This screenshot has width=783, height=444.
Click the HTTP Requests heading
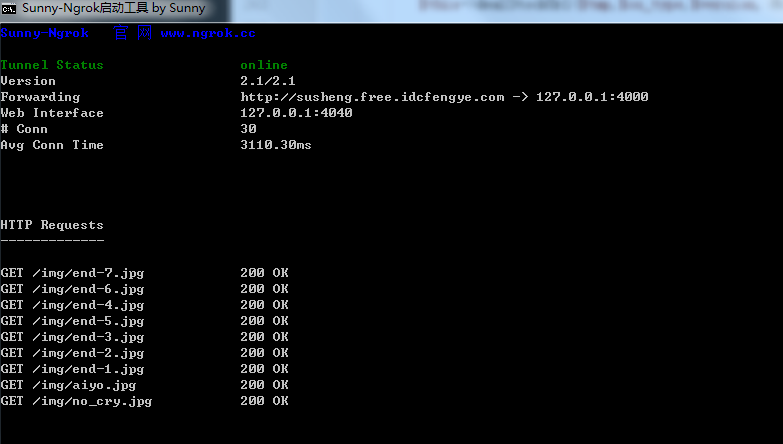coord(52,225)
